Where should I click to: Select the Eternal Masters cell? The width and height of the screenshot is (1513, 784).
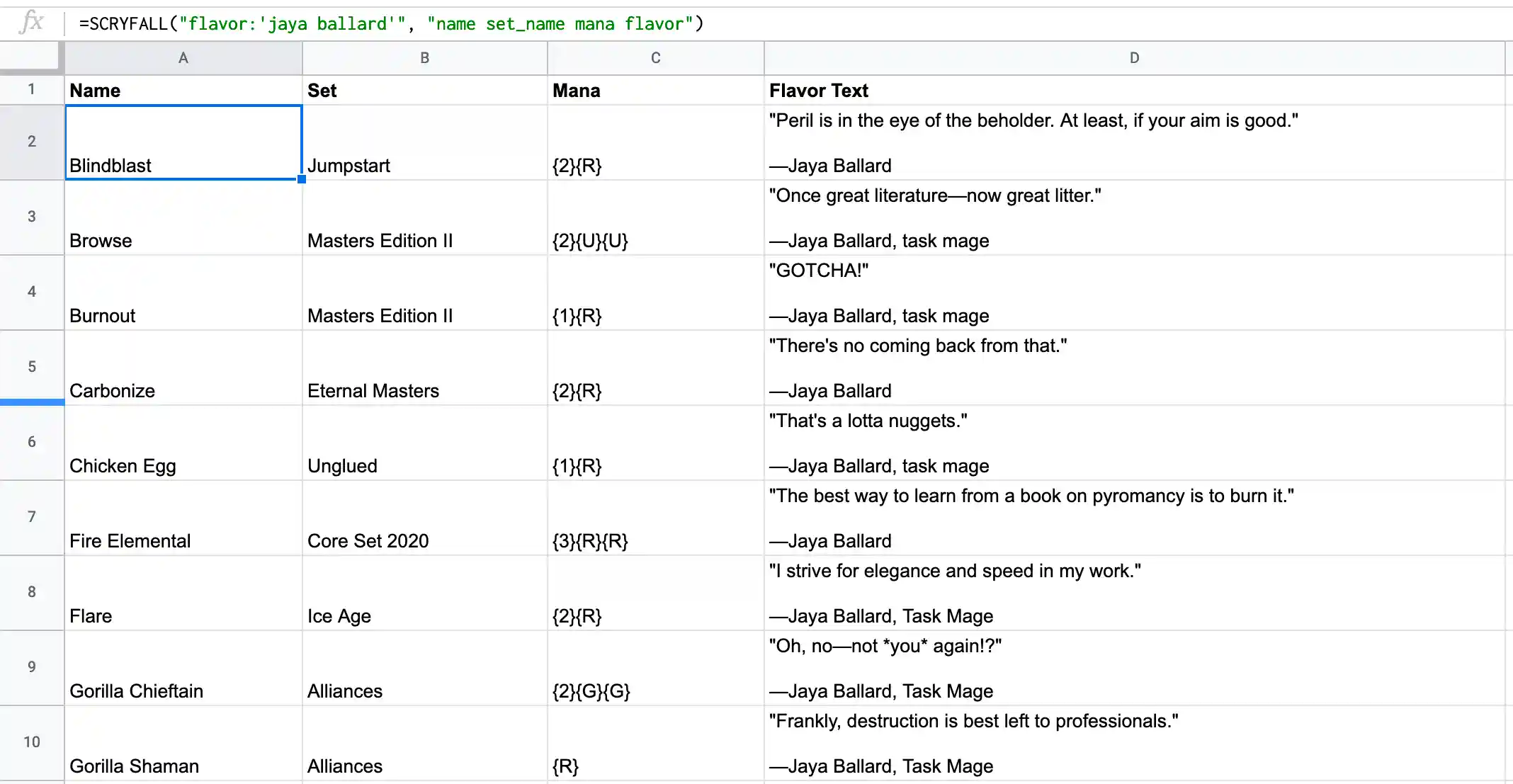coord(424,368)
